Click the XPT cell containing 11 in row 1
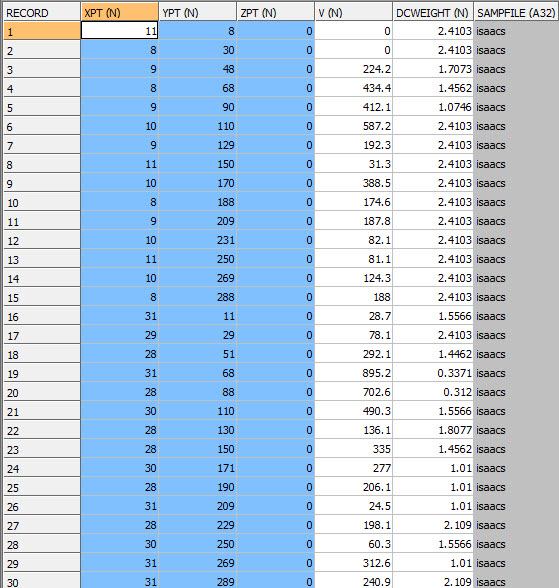Image resolution: width=559 pixels, height=588 pixels. (119, 31)
